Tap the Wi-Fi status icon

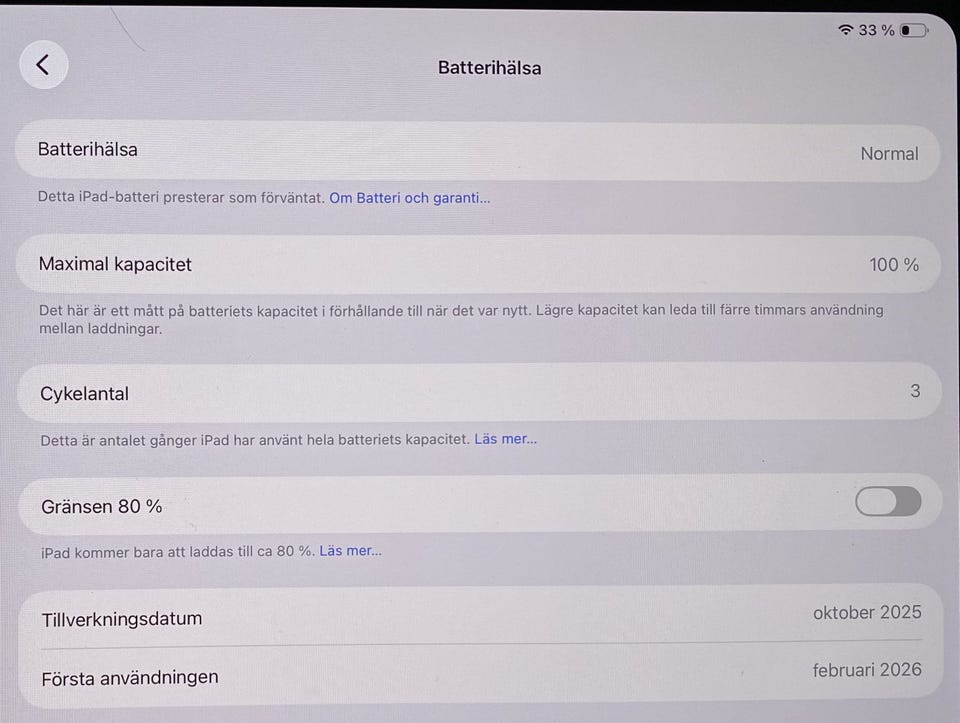[x=846, y=30]
